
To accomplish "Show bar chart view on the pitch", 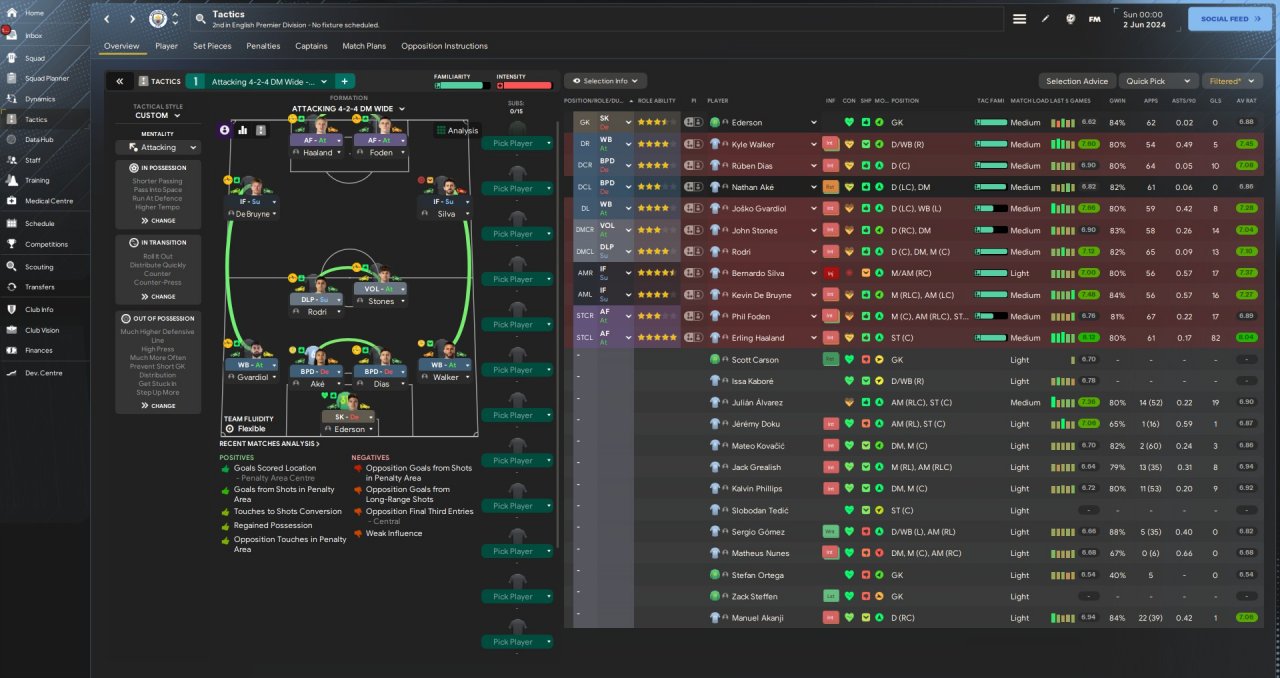I will tap(242, 130).
